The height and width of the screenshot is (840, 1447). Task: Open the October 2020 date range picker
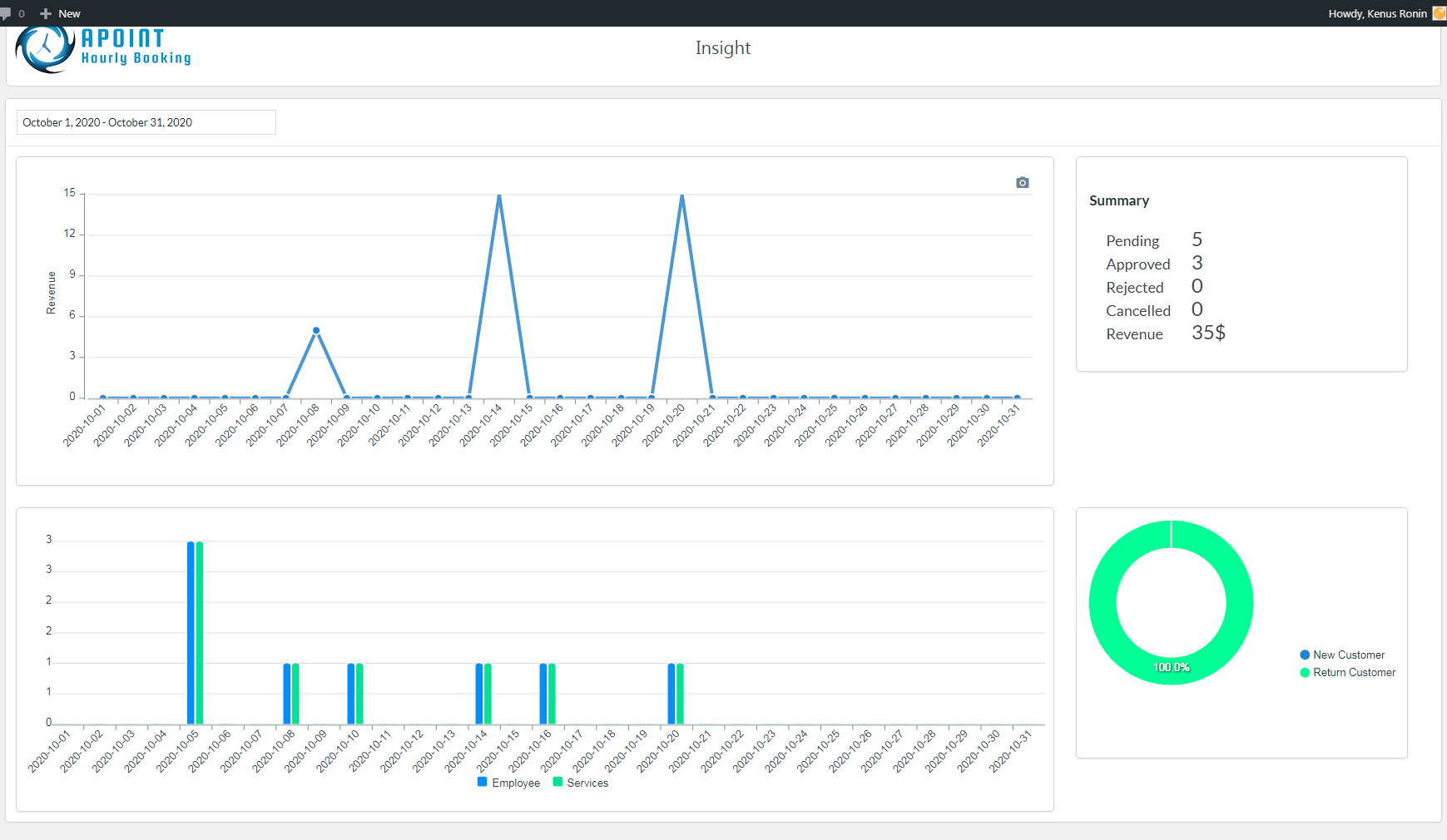(x=146, y=122)
